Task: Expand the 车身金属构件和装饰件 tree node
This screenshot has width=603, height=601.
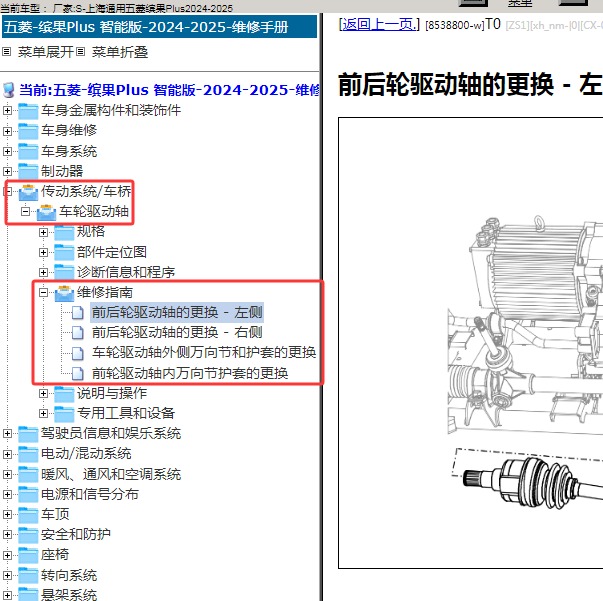Action: 7,111
